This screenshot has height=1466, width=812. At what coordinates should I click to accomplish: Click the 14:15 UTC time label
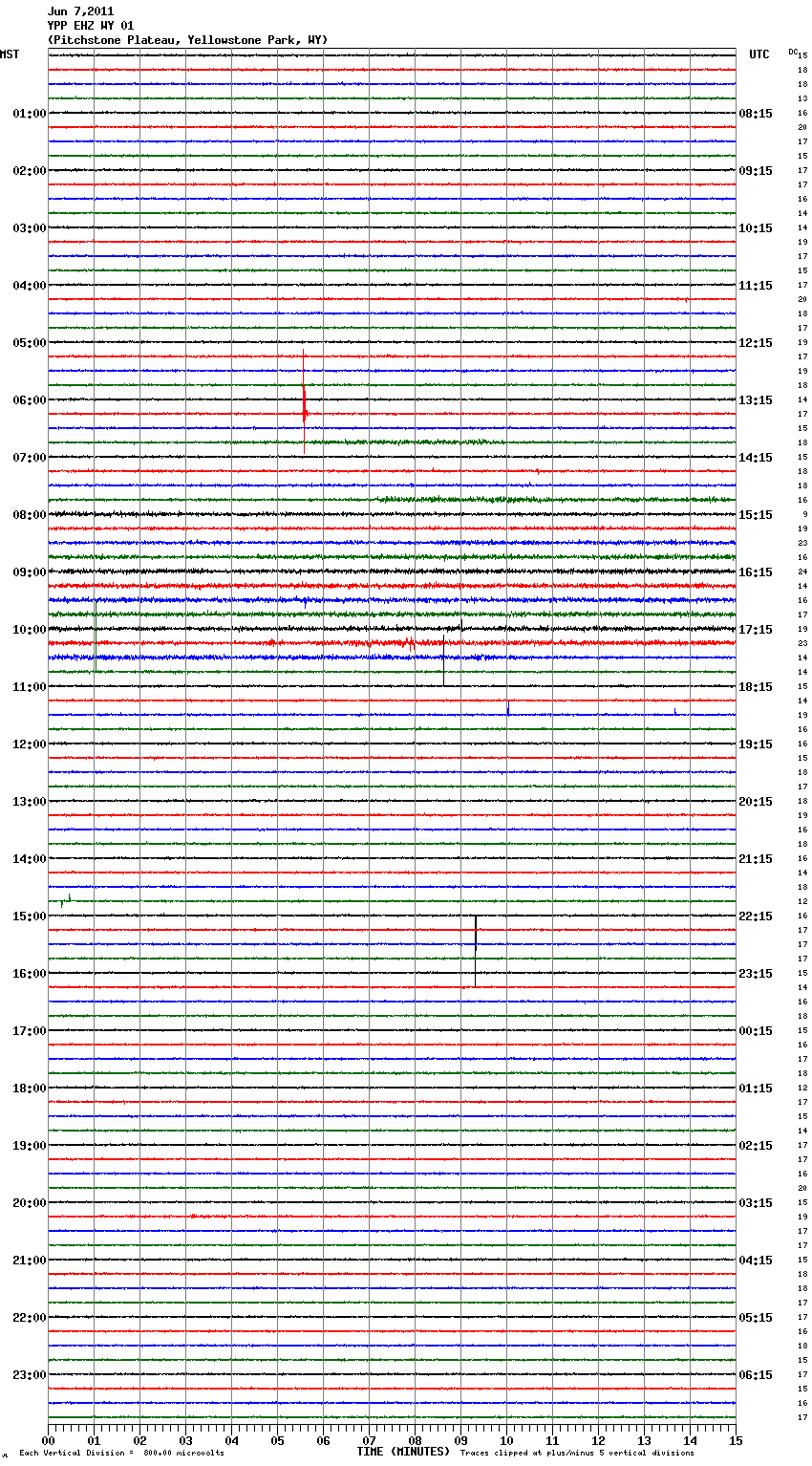[756, 458]
